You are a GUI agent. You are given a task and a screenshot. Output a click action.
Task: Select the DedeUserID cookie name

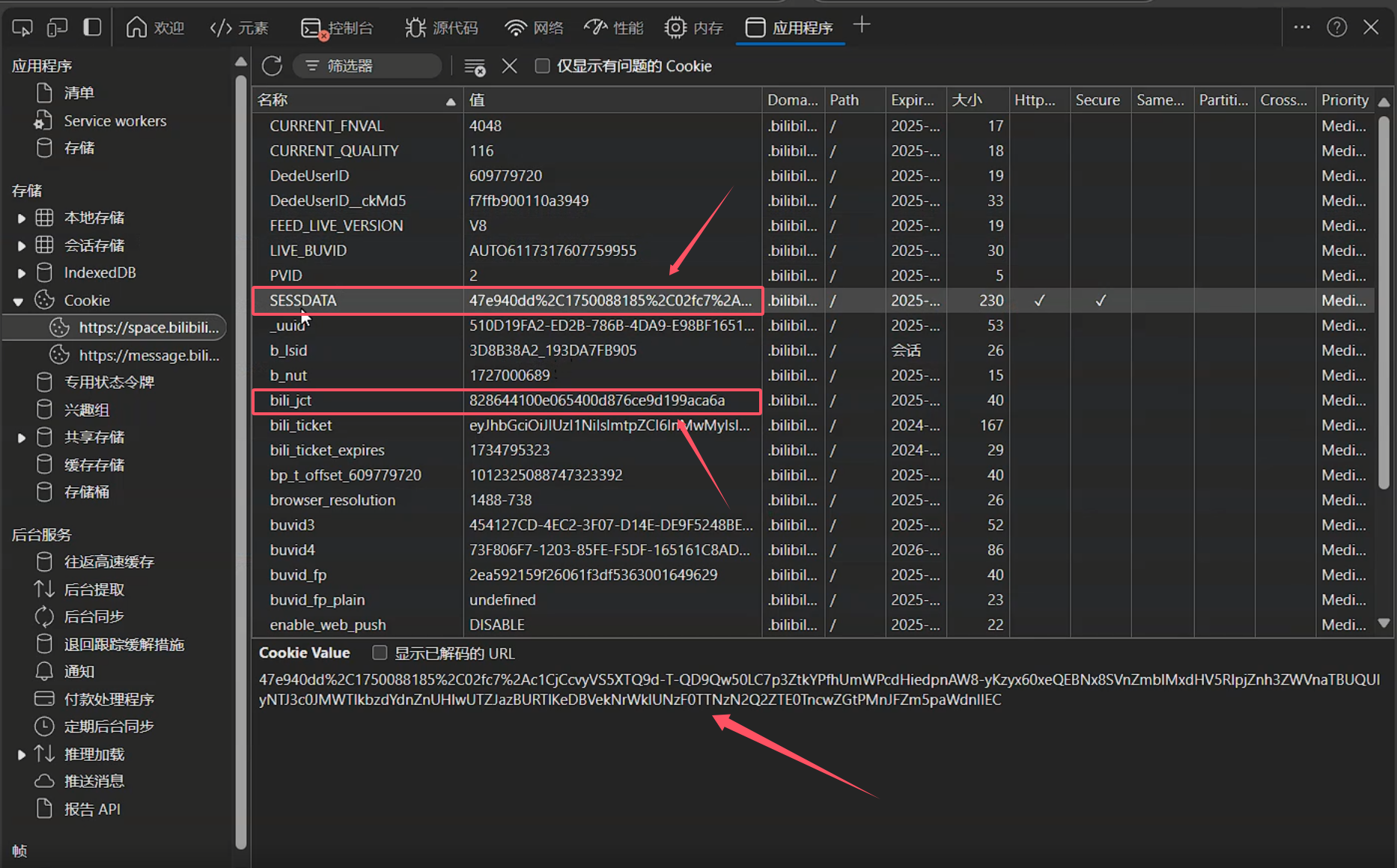[x=309, y=176]
